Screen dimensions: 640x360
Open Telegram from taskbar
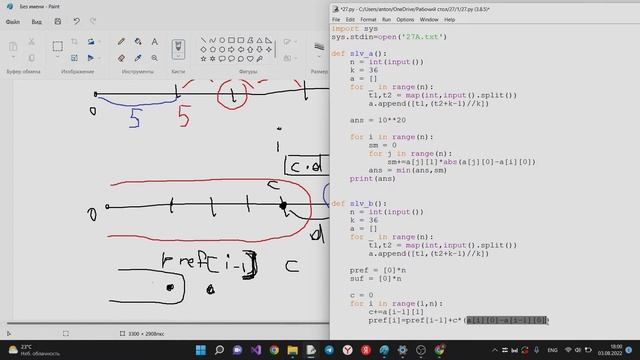[x=329, y=350]
